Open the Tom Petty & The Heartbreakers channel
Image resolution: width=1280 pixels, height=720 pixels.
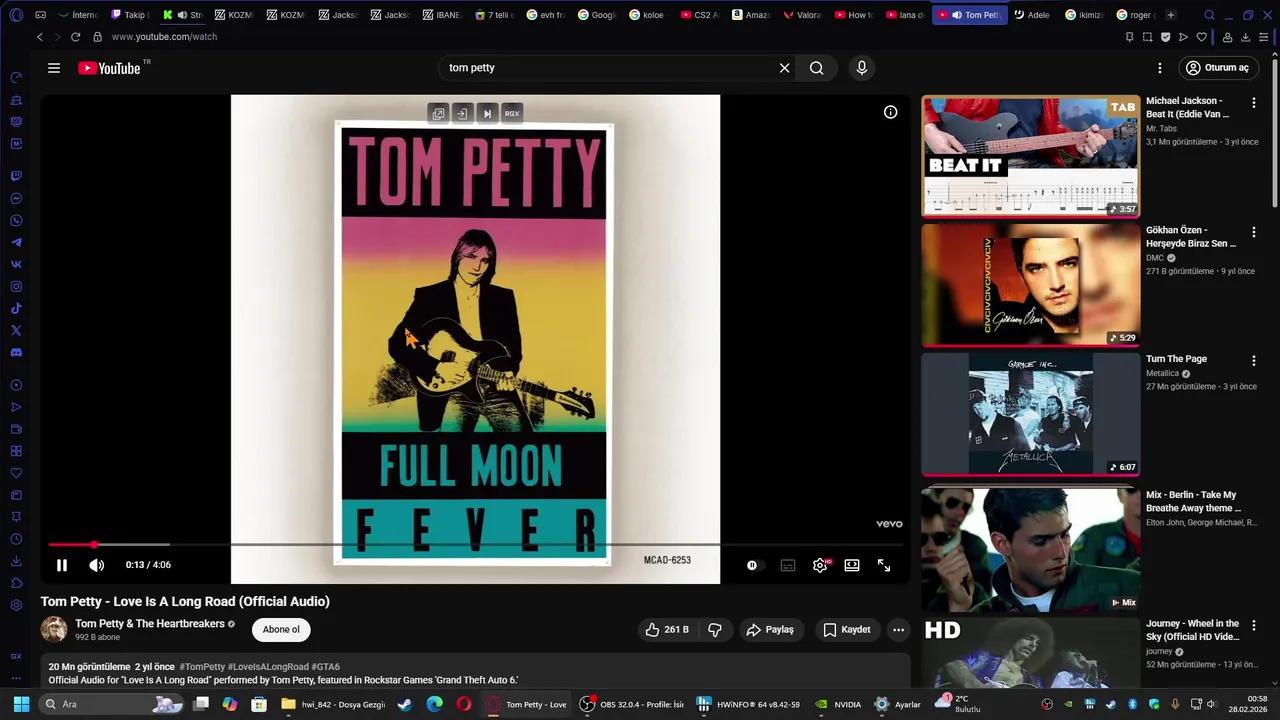150,624
